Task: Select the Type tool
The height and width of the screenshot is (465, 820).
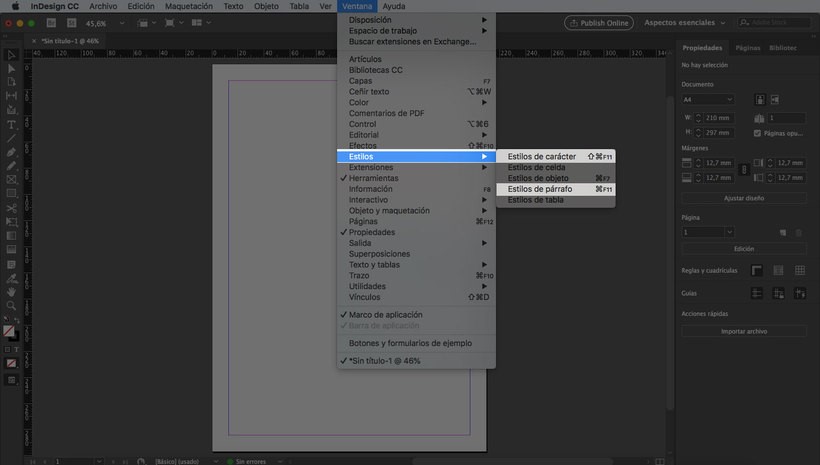Action: coord(11,125)
